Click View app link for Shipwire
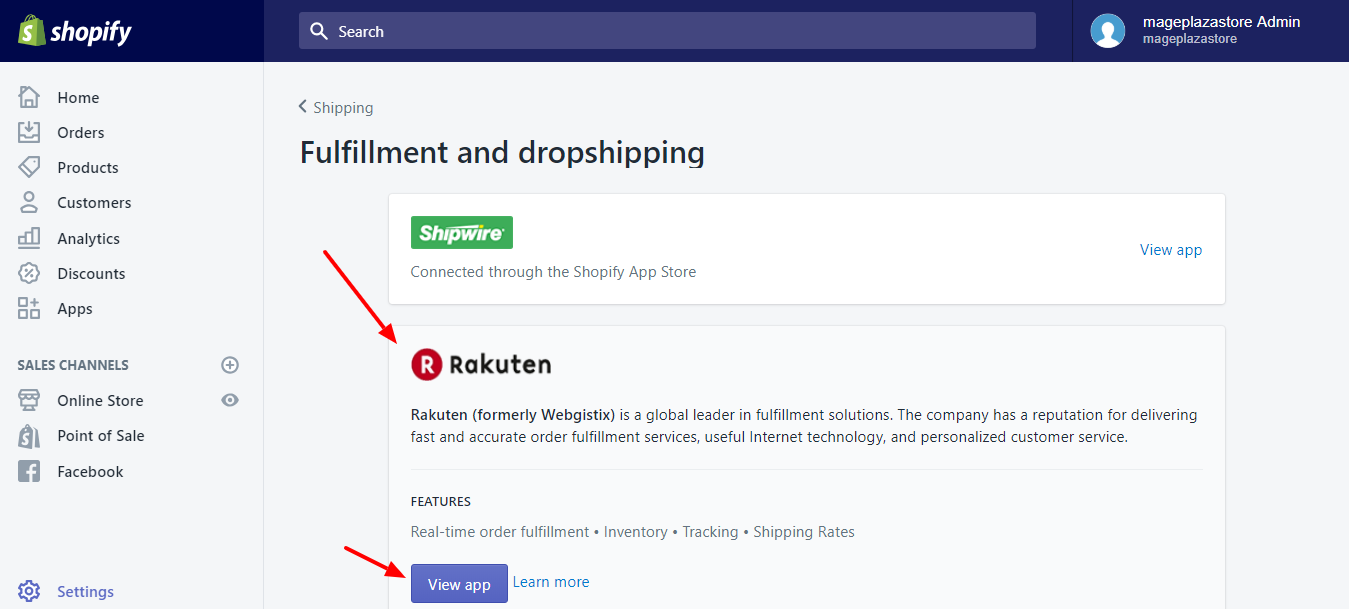 pyautogui.click(x=1171, y=249)
